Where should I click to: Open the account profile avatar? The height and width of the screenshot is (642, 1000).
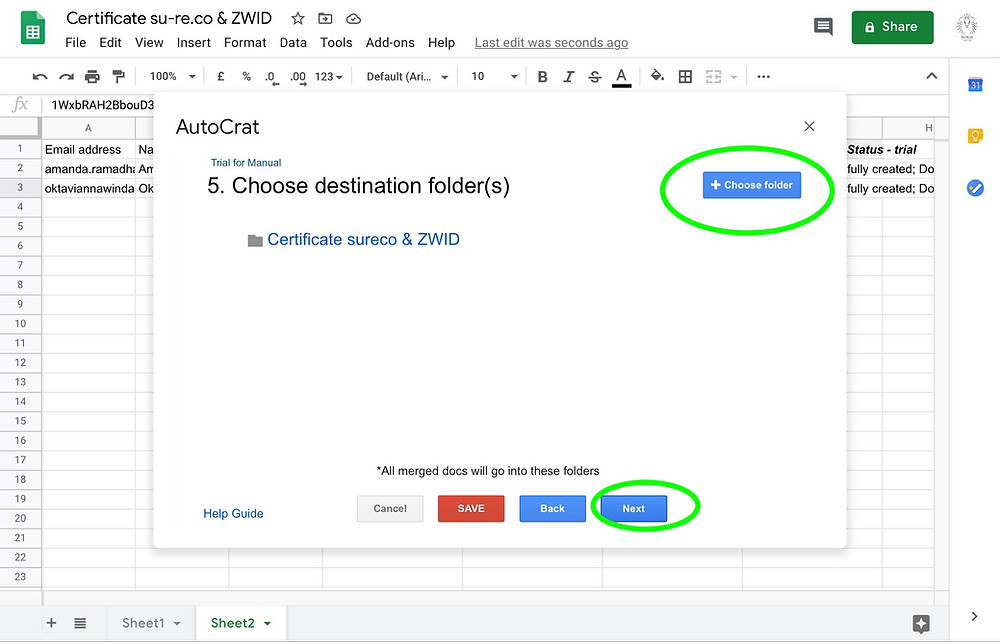[x=967, y=27]
